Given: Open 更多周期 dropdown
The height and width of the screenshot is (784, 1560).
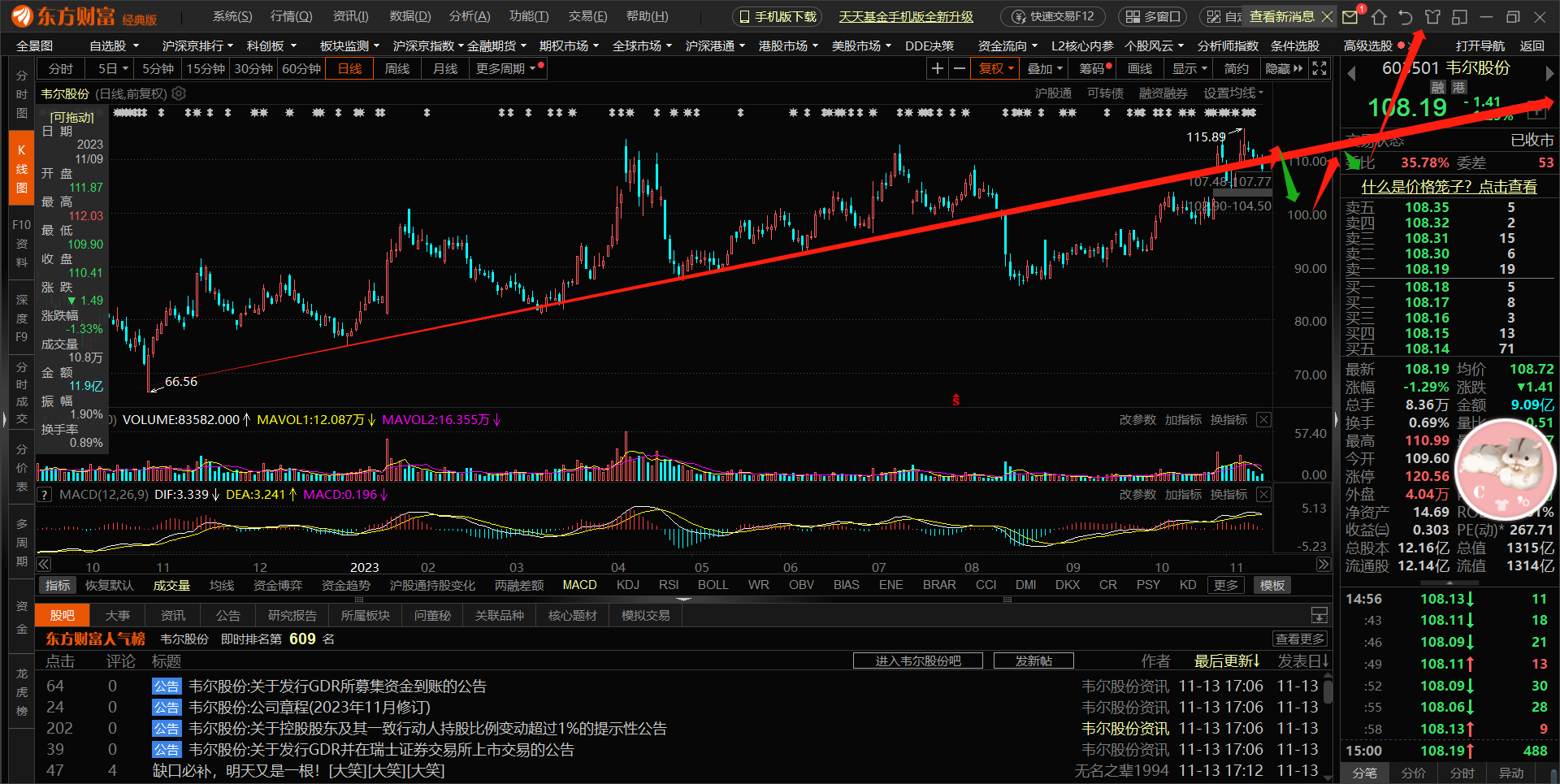Looking at the screenshot, I should click(506, 69).
